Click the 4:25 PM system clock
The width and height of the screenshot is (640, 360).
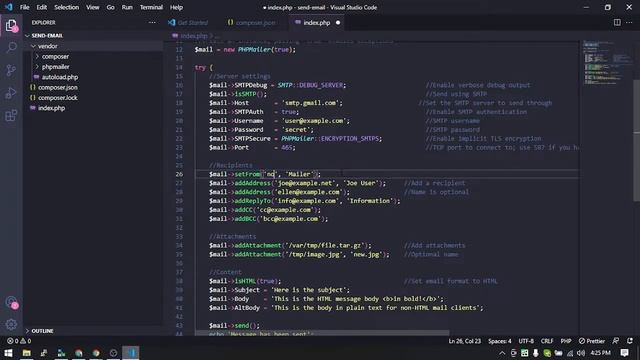point(600,353)
